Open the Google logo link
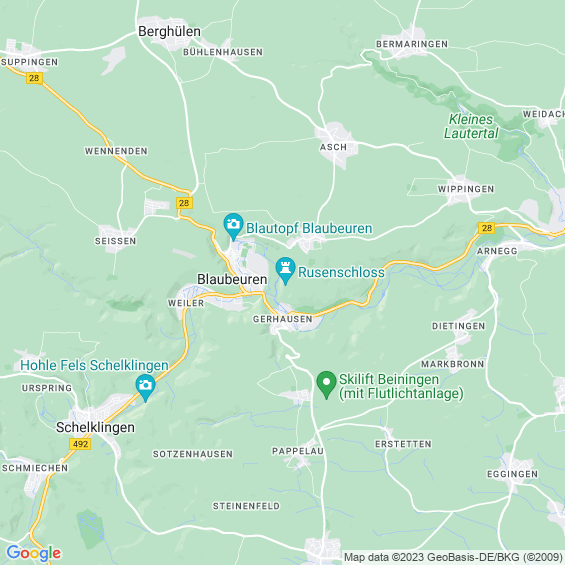The width and height of the screenshot is (565, 565). tap(34, 553)
